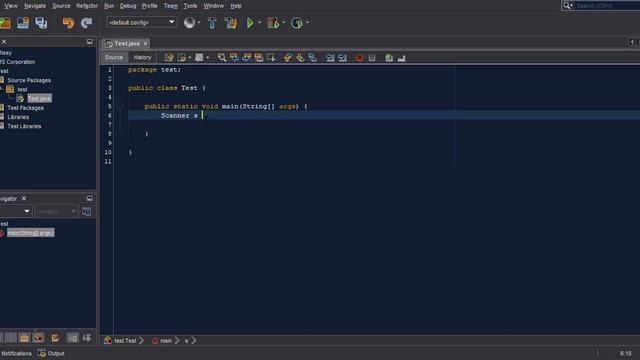Click the Previous Bookmark icon
640x360 pixels.
(x=288, y=58)
